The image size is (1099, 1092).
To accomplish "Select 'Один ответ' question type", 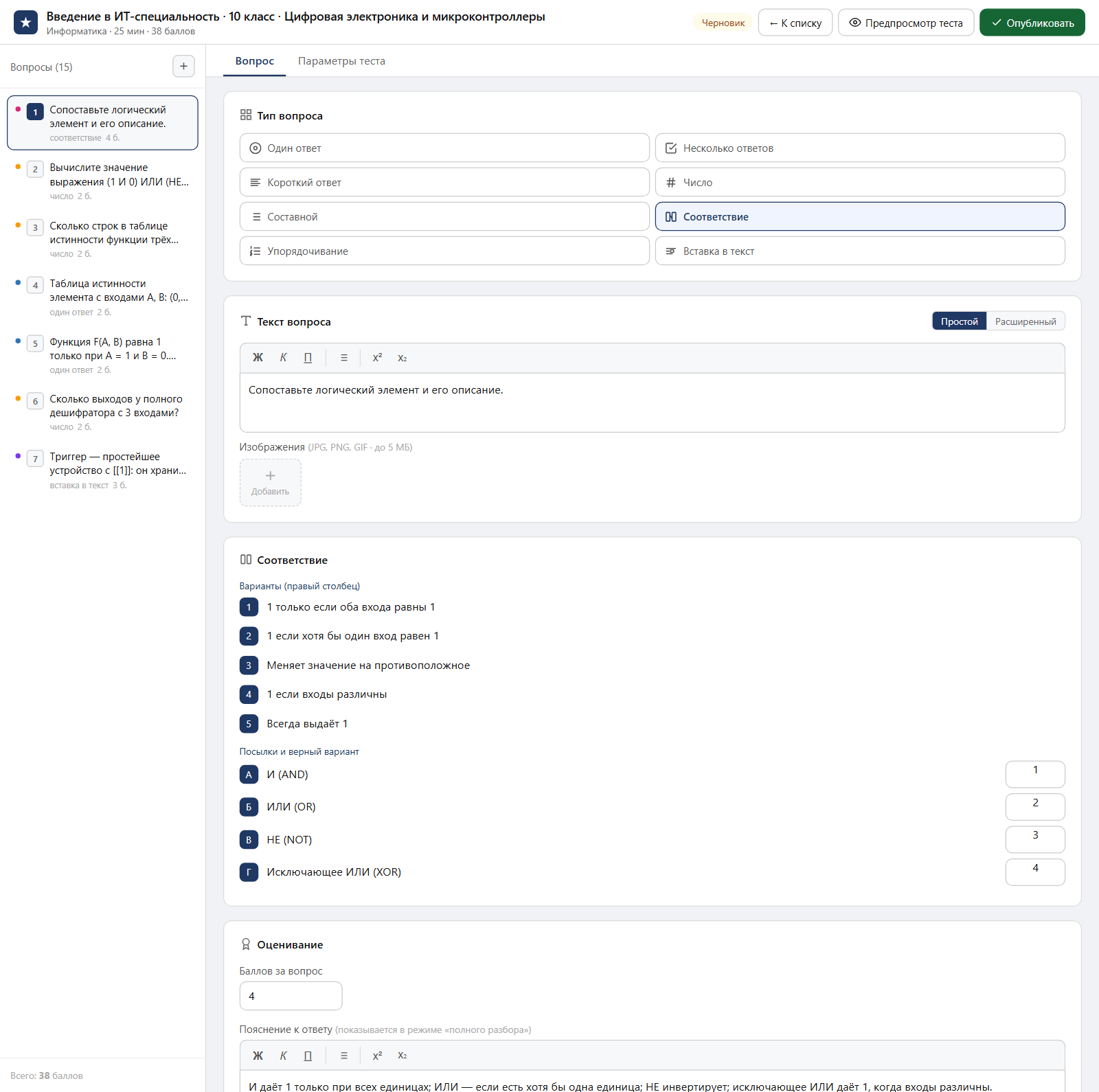I will click(x=444, y=148).
